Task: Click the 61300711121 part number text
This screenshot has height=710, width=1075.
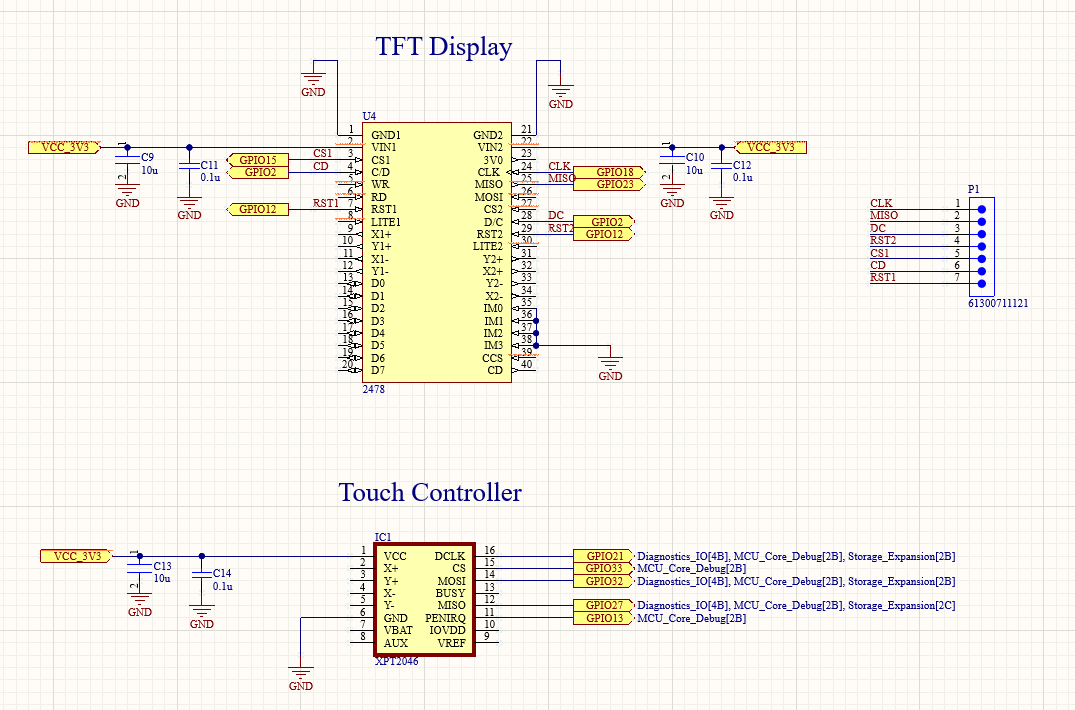Action: 998,304
